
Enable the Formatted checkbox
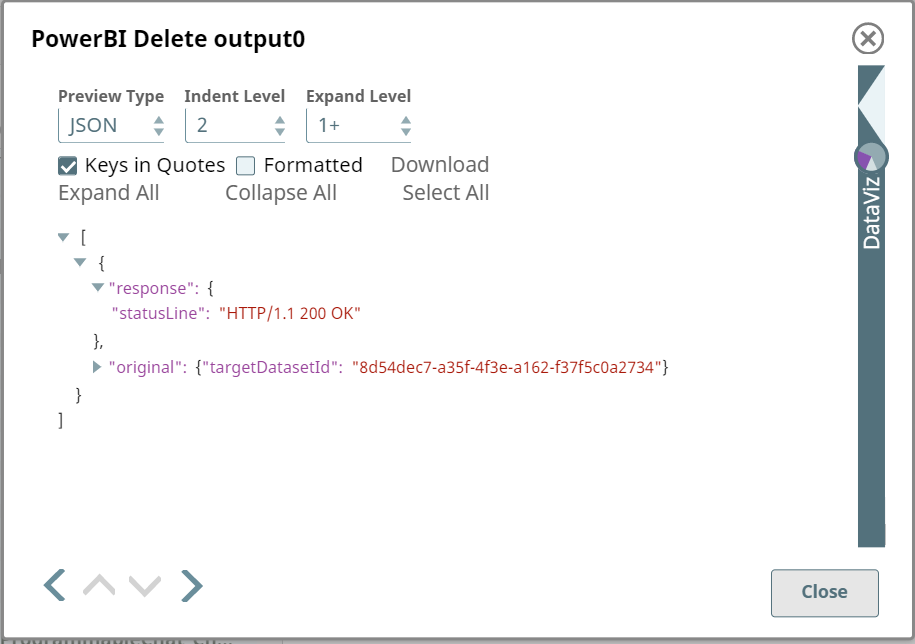pos(246,166)
